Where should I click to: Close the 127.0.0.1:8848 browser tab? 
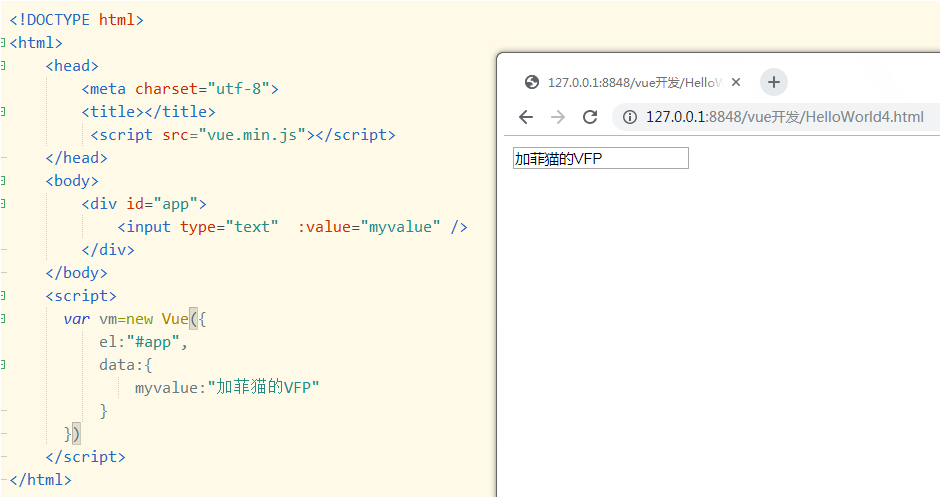click(x=736, y=82)
